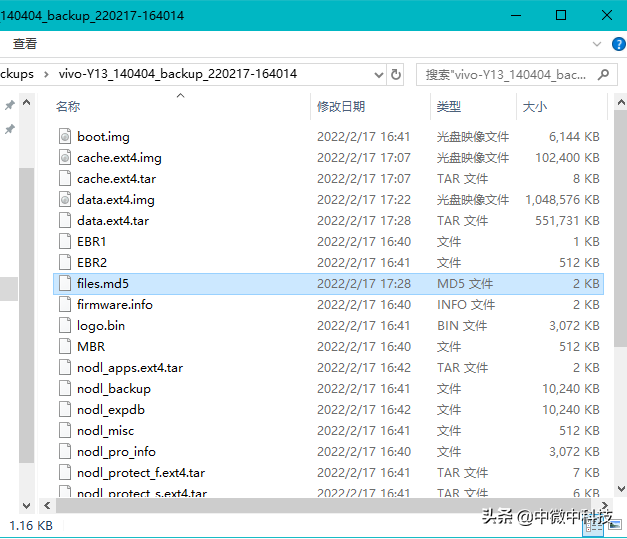
Task: Click the navigation pane scroll down arrow
Action: click(26, 505)
